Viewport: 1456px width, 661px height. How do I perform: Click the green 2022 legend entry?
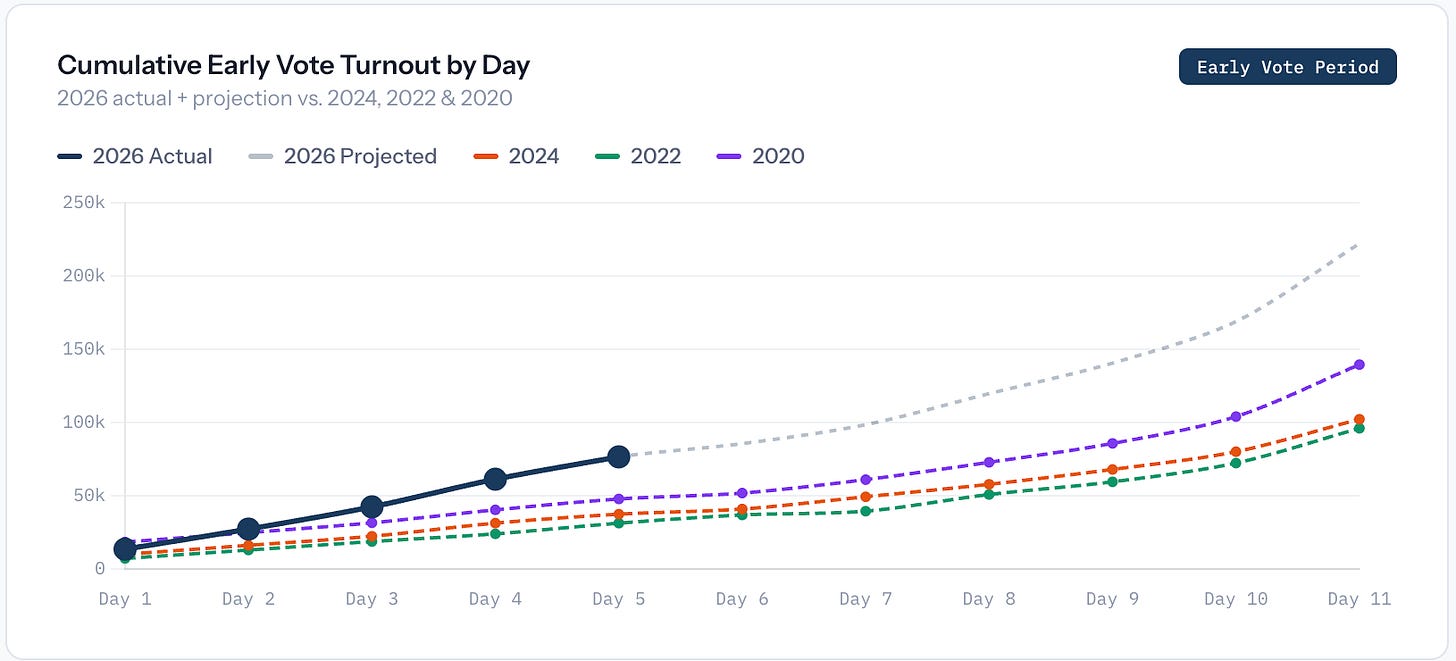click(x=639, y=156)
